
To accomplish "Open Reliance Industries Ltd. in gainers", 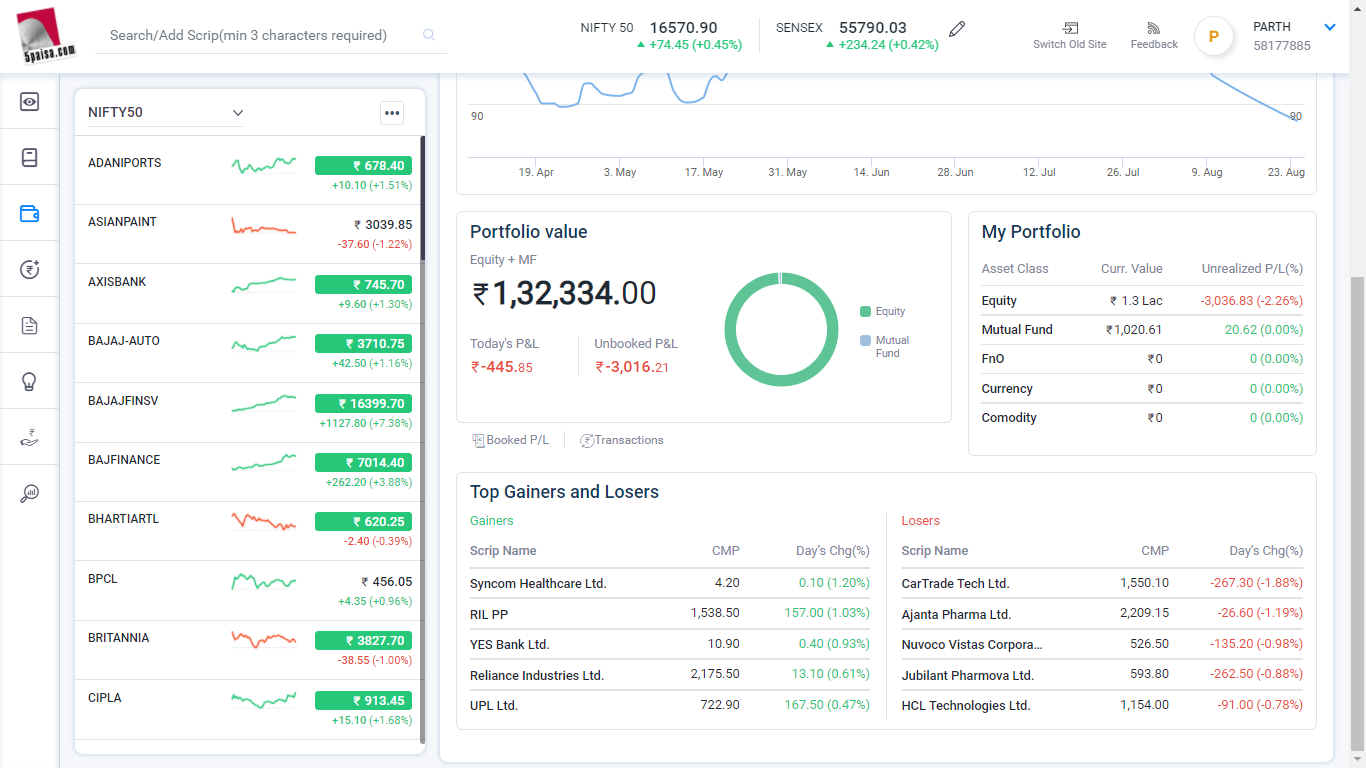I will 537,676.
